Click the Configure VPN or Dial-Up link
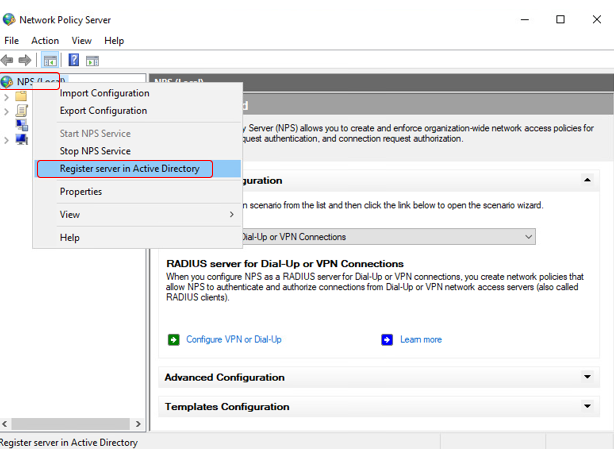Screen dimensions: 614x450 (234, 340)
